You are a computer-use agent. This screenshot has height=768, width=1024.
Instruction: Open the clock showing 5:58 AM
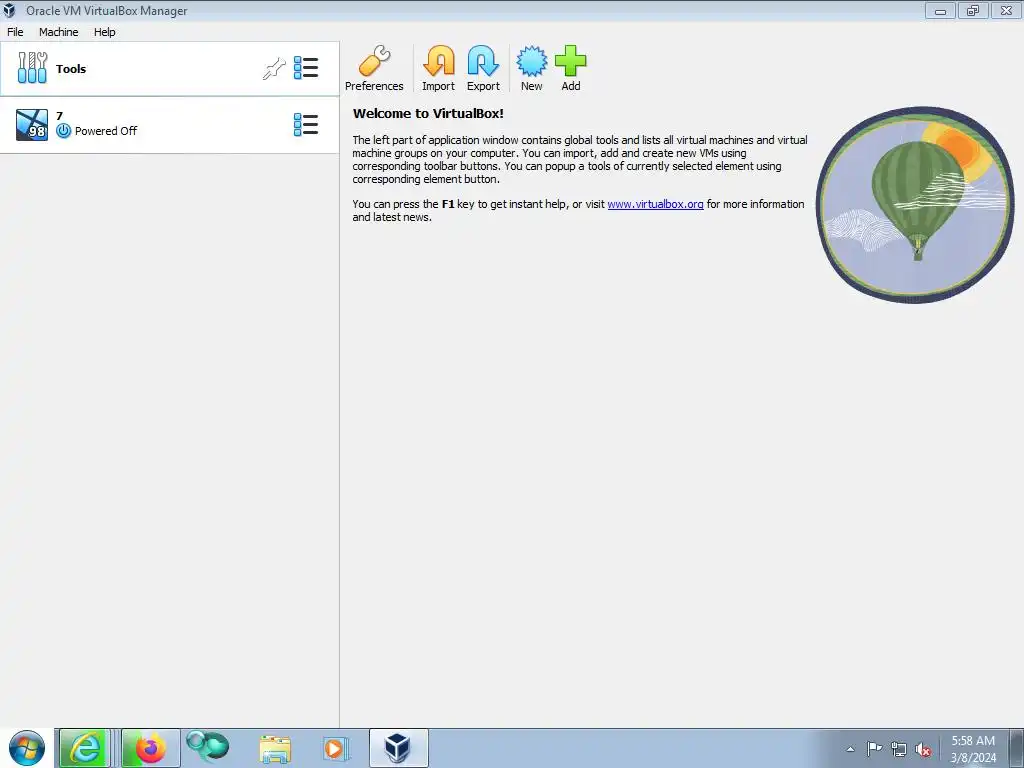coord(973,748)
